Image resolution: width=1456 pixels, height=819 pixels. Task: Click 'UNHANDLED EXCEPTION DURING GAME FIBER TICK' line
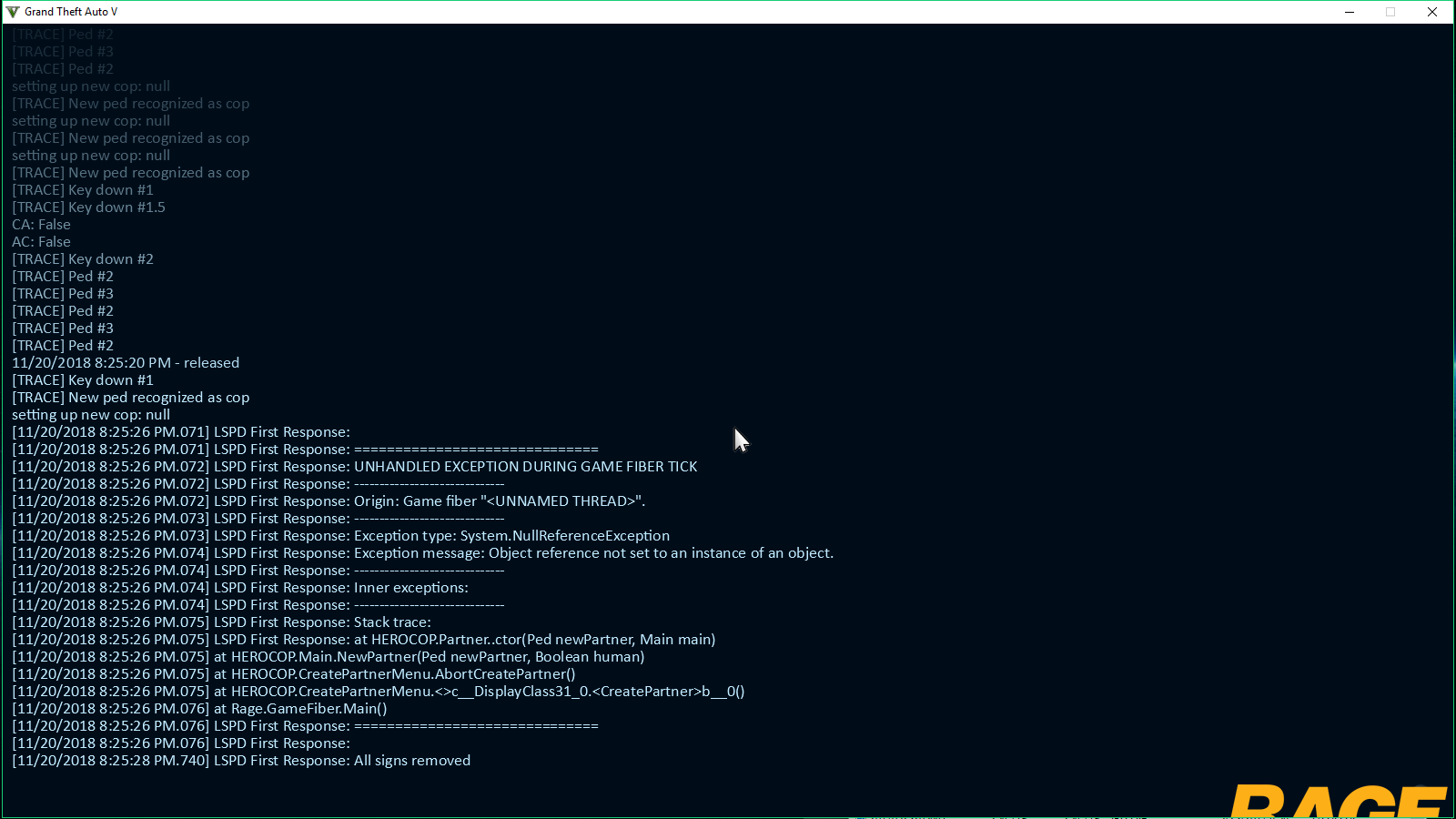(x=355, y=467)
